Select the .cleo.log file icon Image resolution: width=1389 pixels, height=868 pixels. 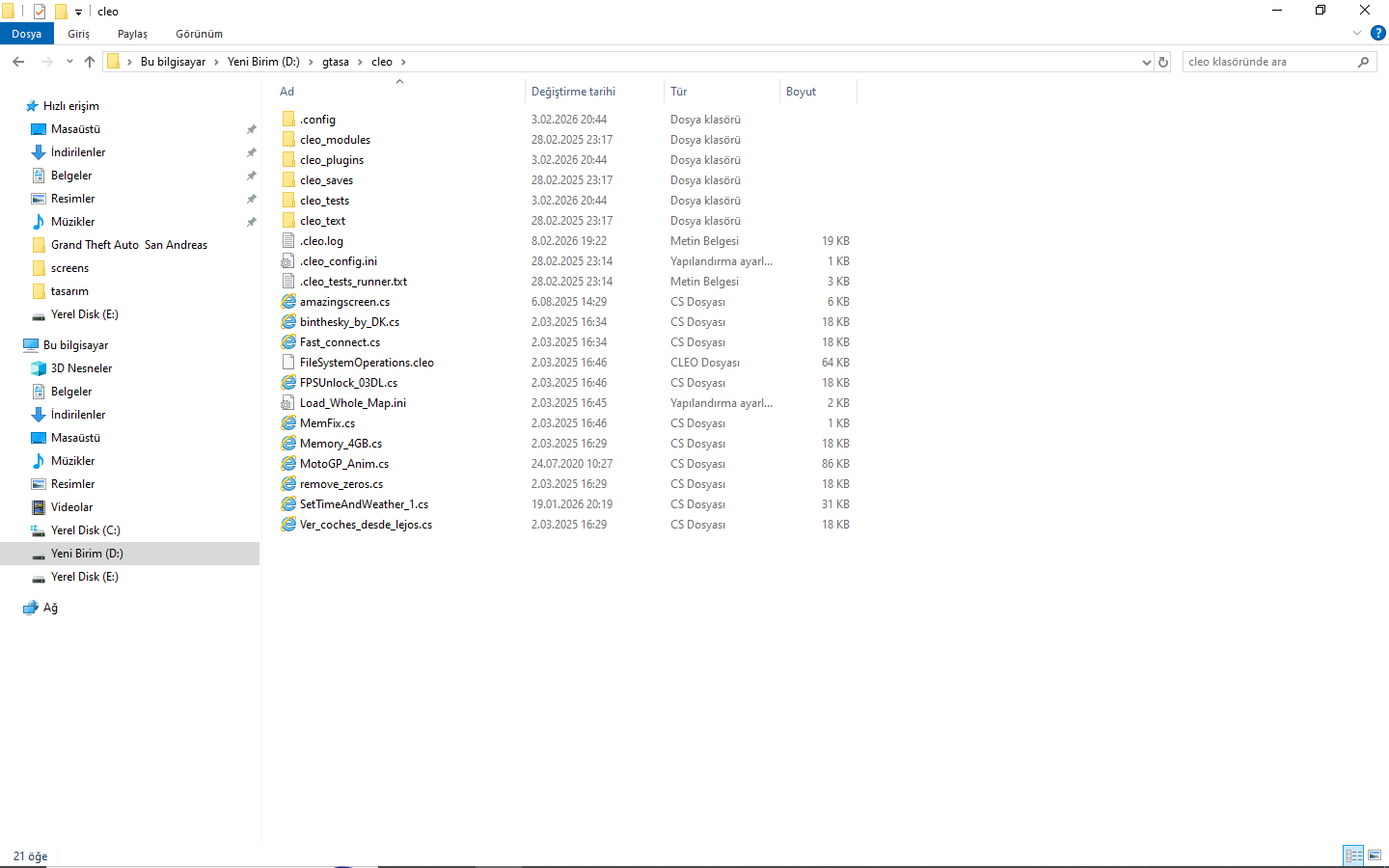288,241
